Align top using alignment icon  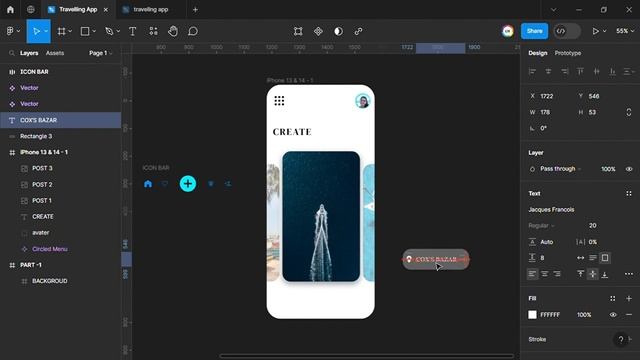580,71
